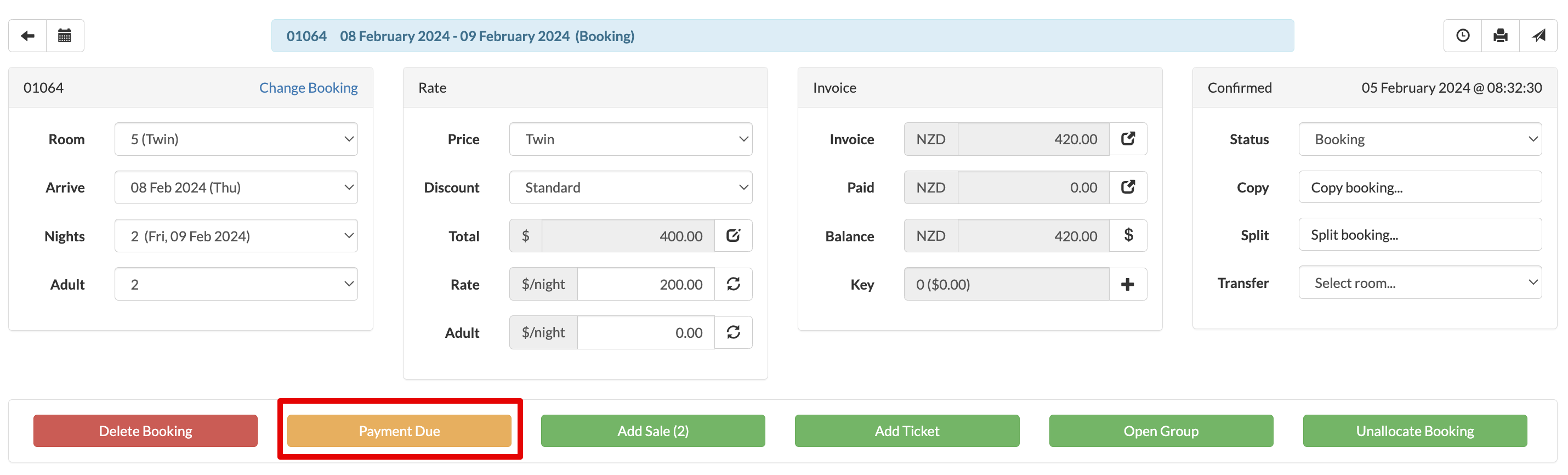Click the Balance dollar payment icon
Screen dimensions: 1568x475
pos(1128,236)
